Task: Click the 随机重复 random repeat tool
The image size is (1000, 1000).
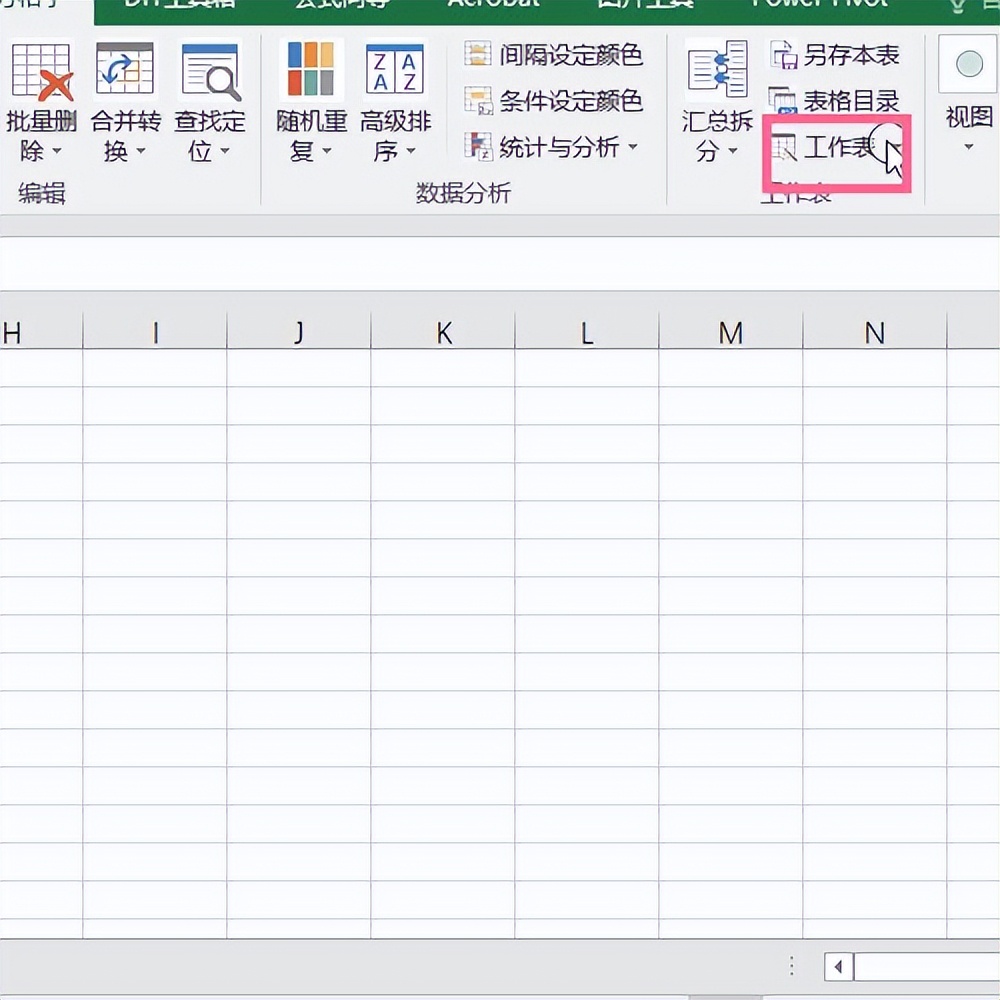Action: coord(310,95)
